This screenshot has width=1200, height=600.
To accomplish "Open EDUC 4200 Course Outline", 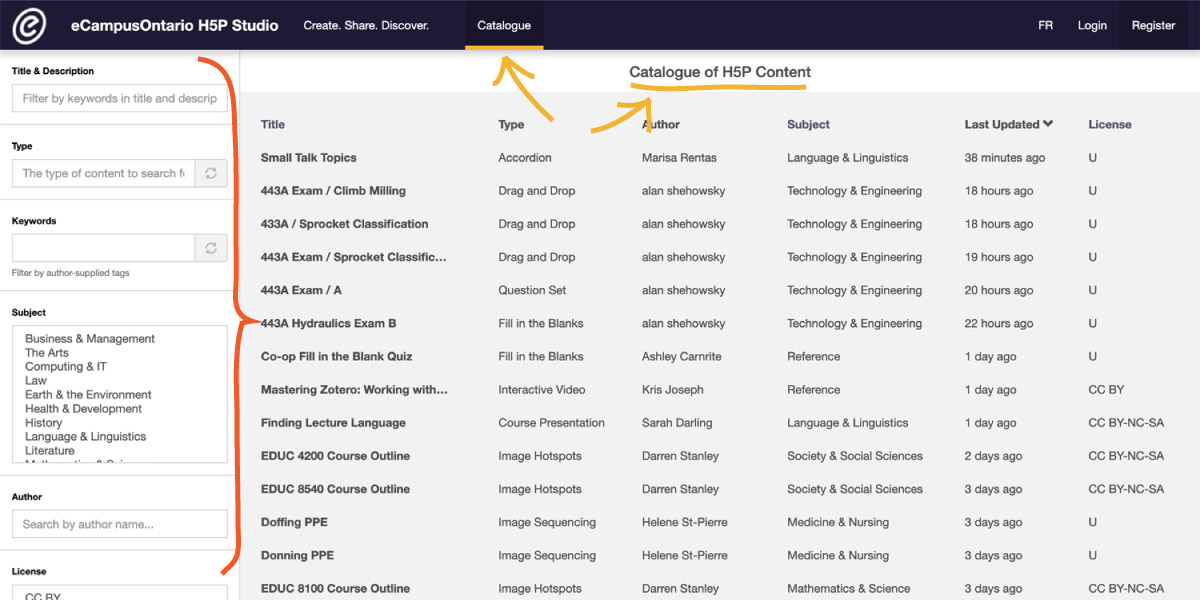I will [x=335, y=456].
